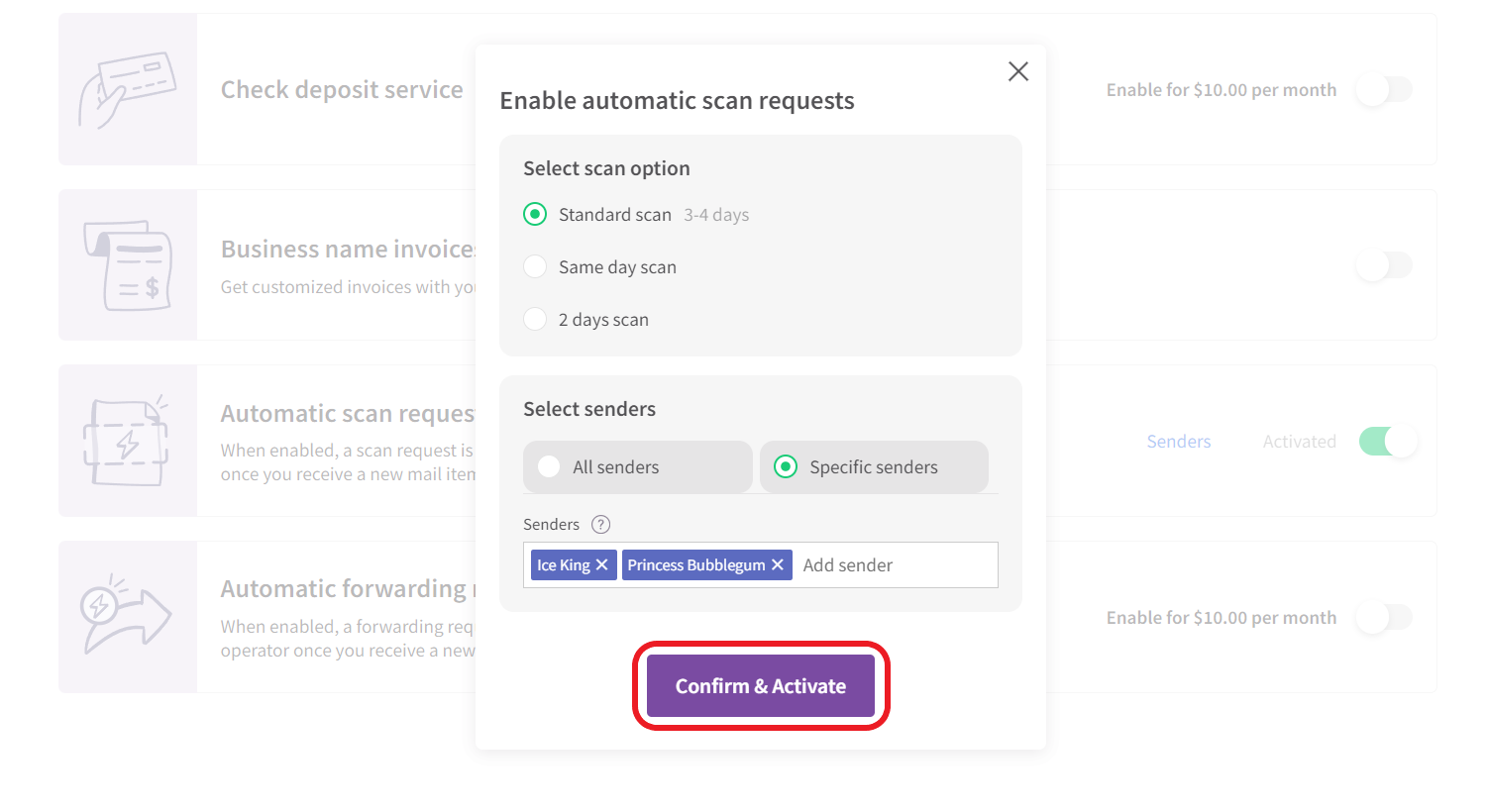This screenshot has height=812, width=1489.
Task: Close the automatic scan requests dialog
Action: coord(1017,71)
